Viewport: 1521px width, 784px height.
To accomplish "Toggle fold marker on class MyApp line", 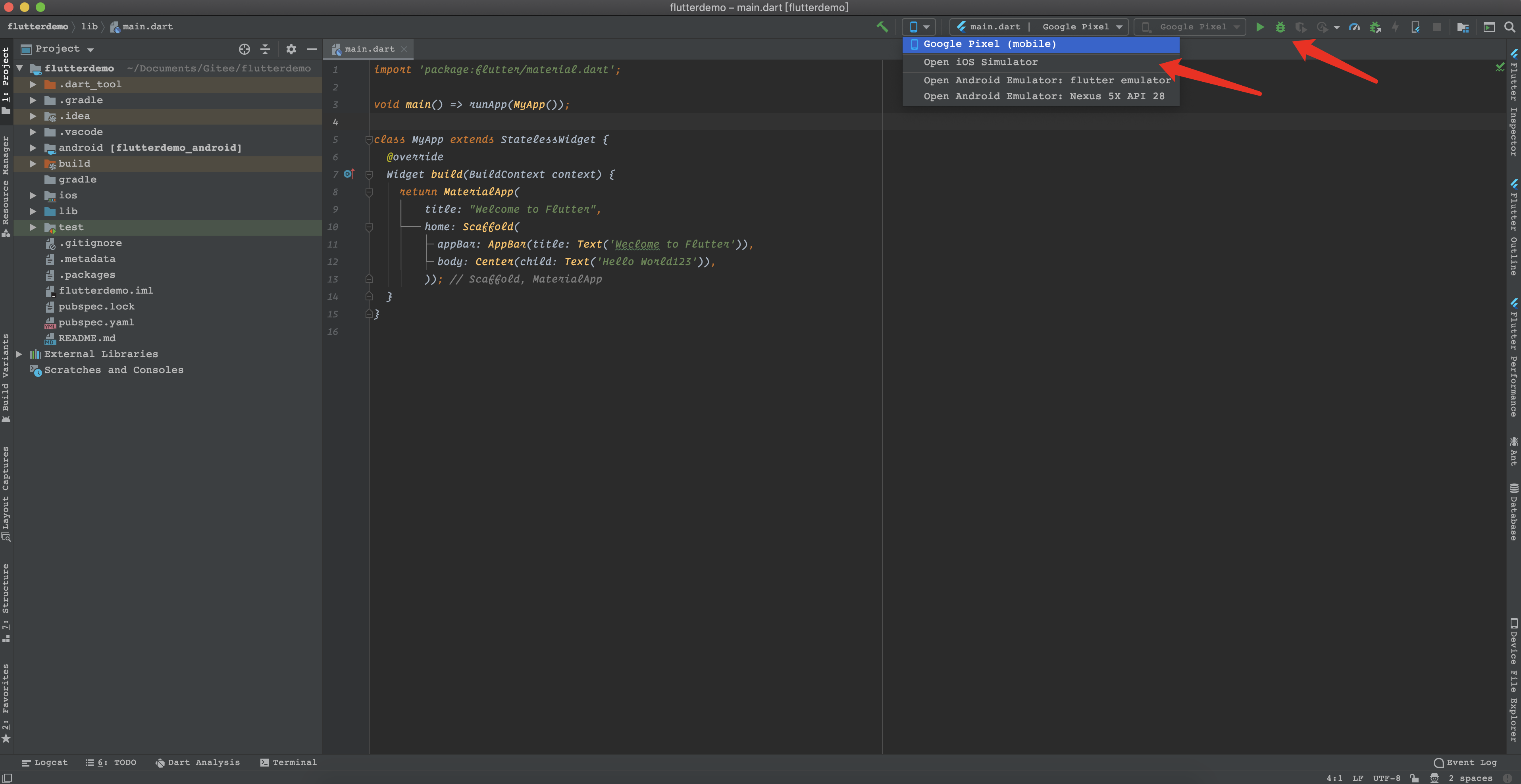I will click(x=368, y=140).
